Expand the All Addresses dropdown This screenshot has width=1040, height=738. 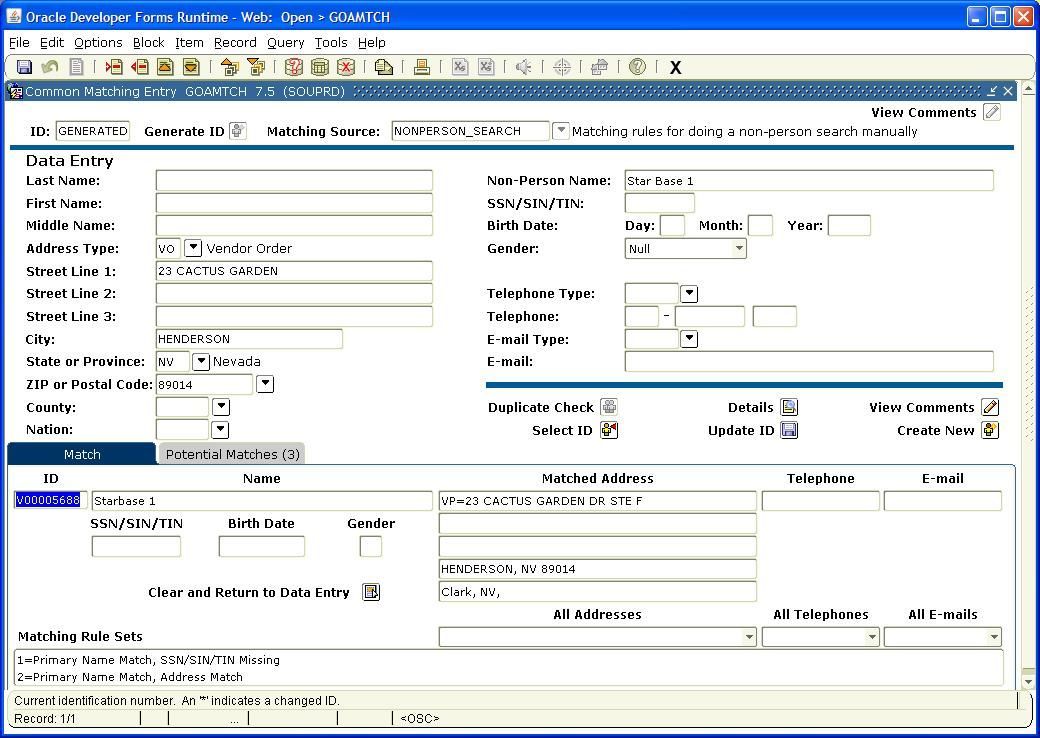(749, 637)
